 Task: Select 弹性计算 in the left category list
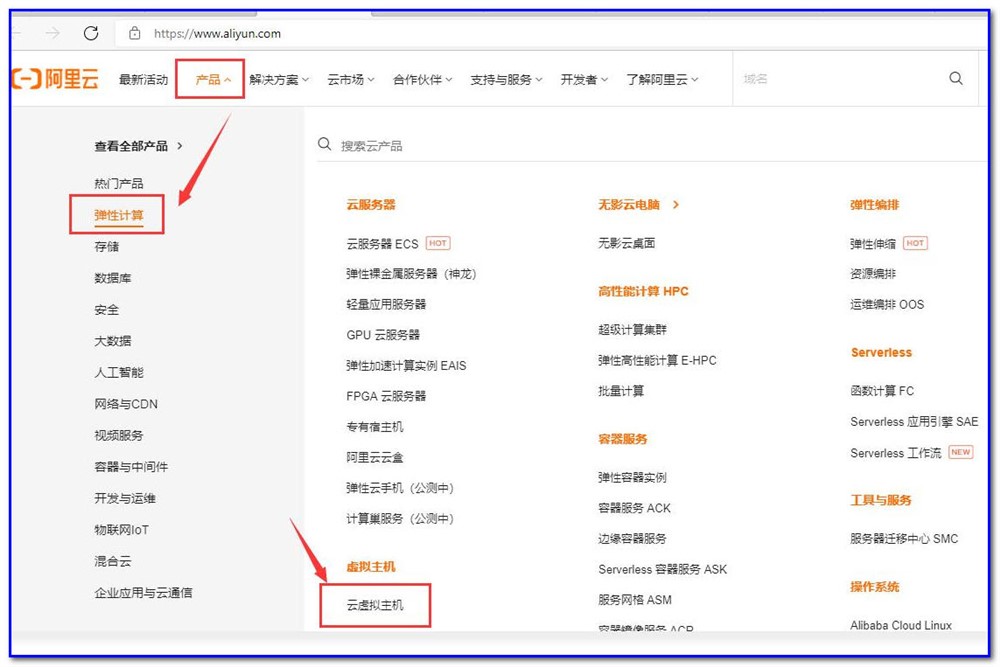(119, 215)
